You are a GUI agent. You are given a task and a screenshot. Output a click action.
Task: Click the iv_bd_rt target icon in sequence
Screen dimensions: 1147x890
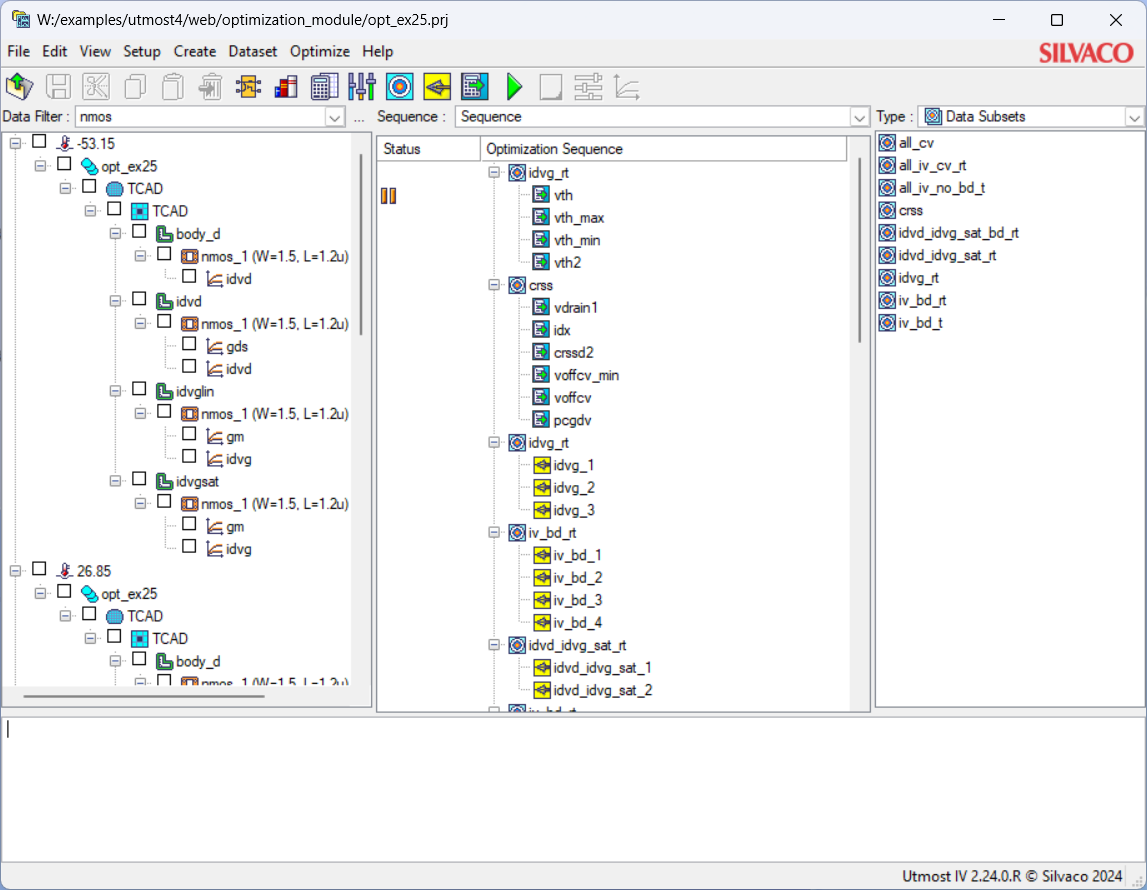pos(517,532)
